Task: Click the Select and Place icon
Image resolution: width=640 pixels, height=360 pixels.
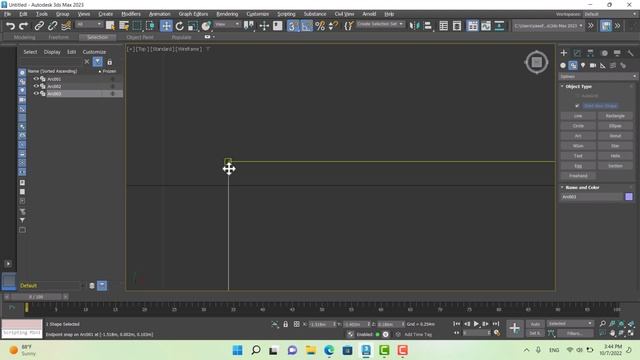Action: 206,26
